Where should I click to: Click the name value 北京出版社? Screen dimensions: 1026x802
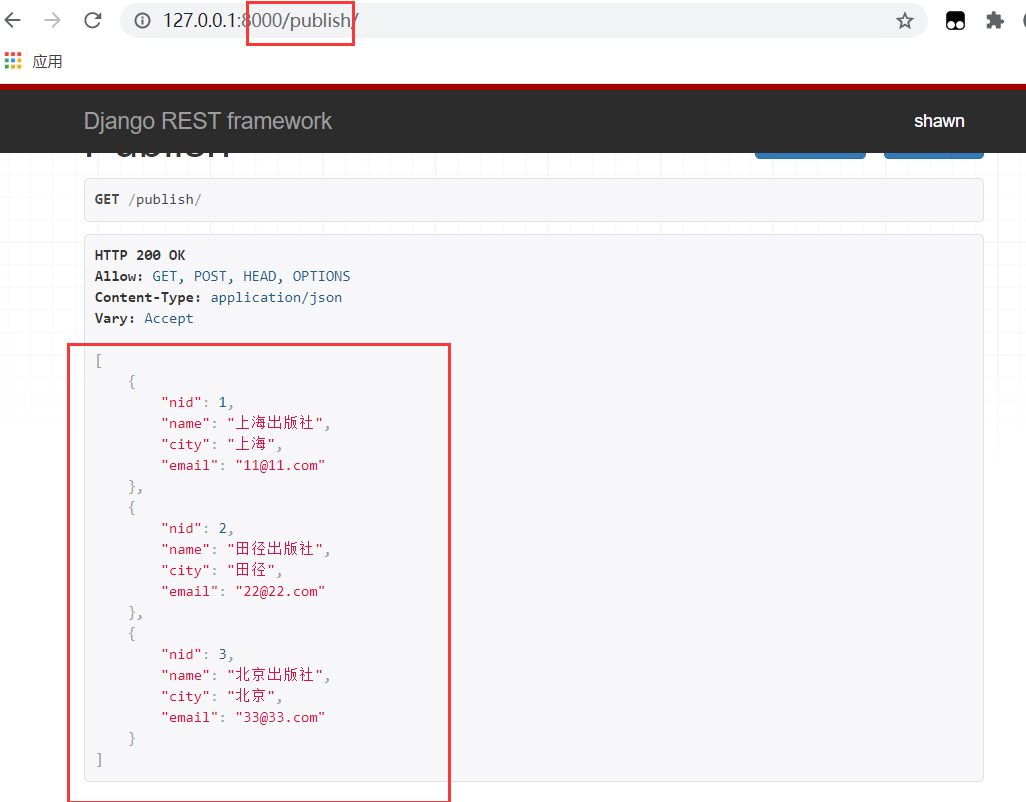coord(275,676)
